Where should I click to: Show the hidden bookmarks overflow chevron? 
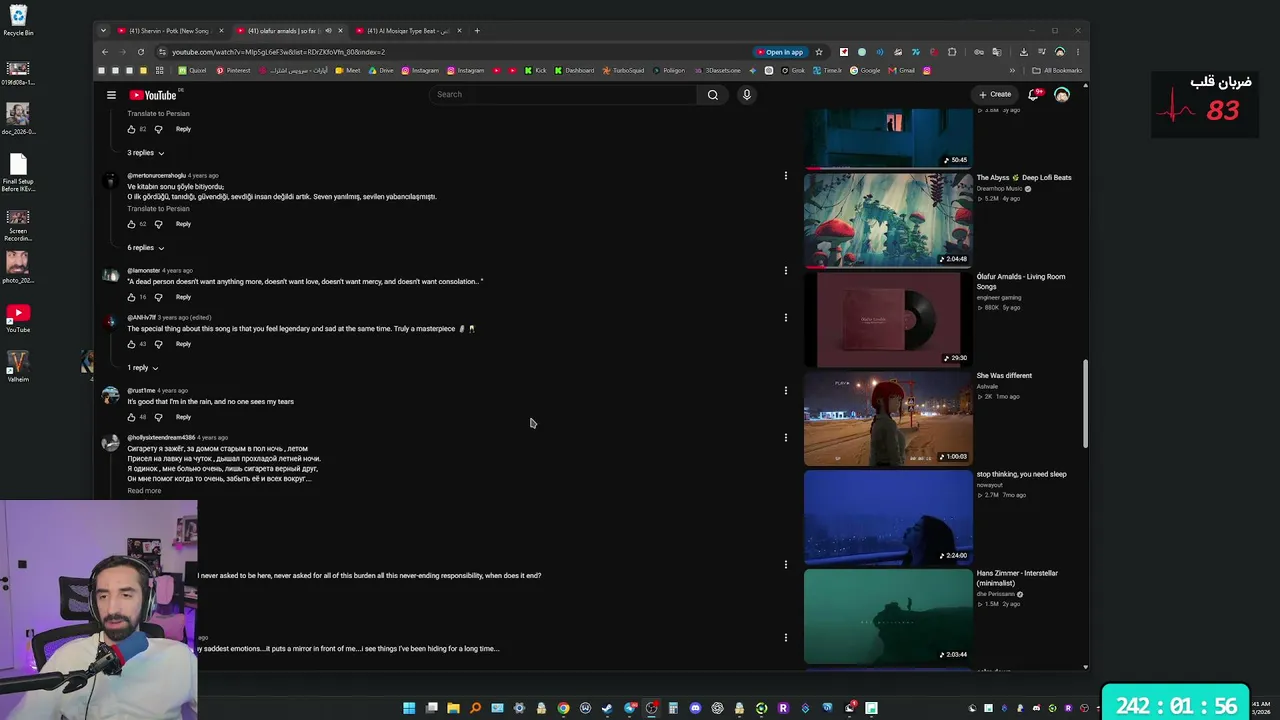click(1012, 71)
